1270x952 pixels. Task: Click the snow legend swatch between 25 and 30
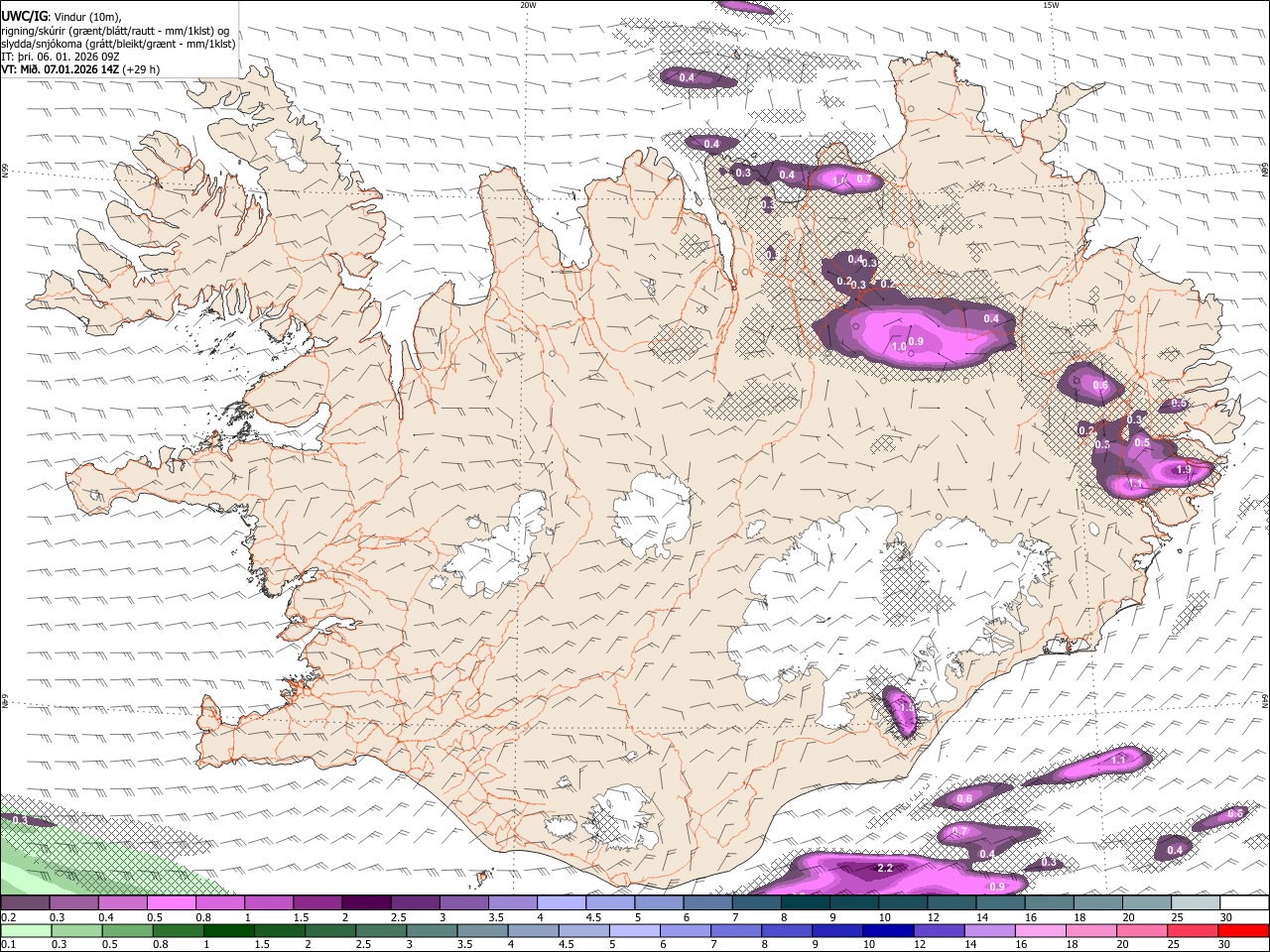1197,902
